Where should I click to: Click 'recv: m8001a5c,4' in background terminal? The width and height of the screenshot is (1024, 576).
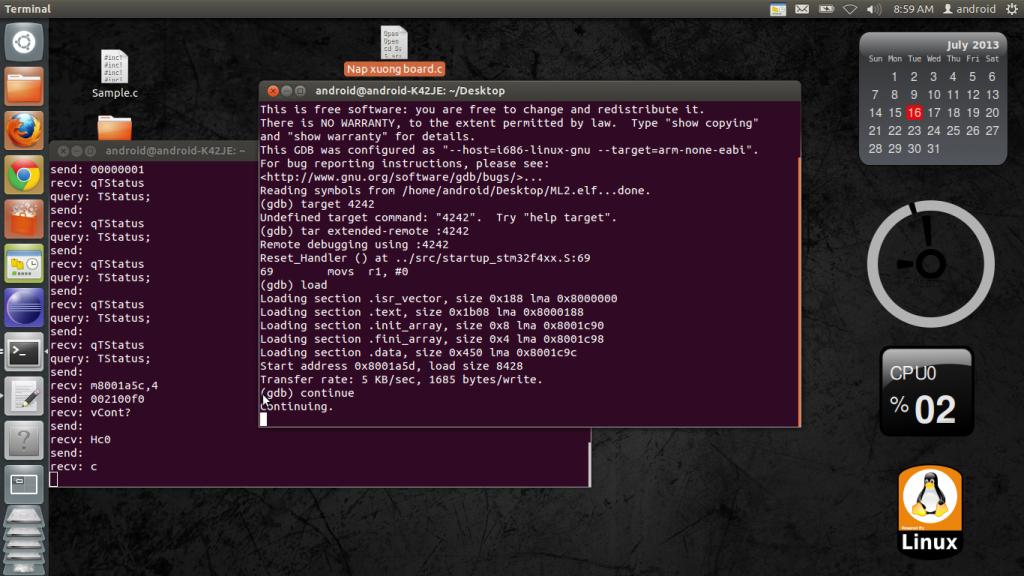(104, 385)
